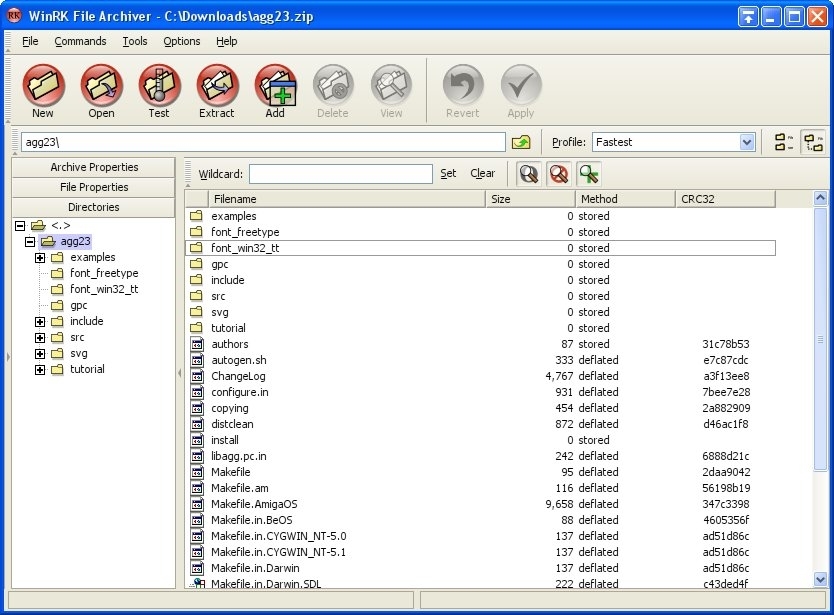Select the Makefile.in.BeOS file row

(480, 520)
